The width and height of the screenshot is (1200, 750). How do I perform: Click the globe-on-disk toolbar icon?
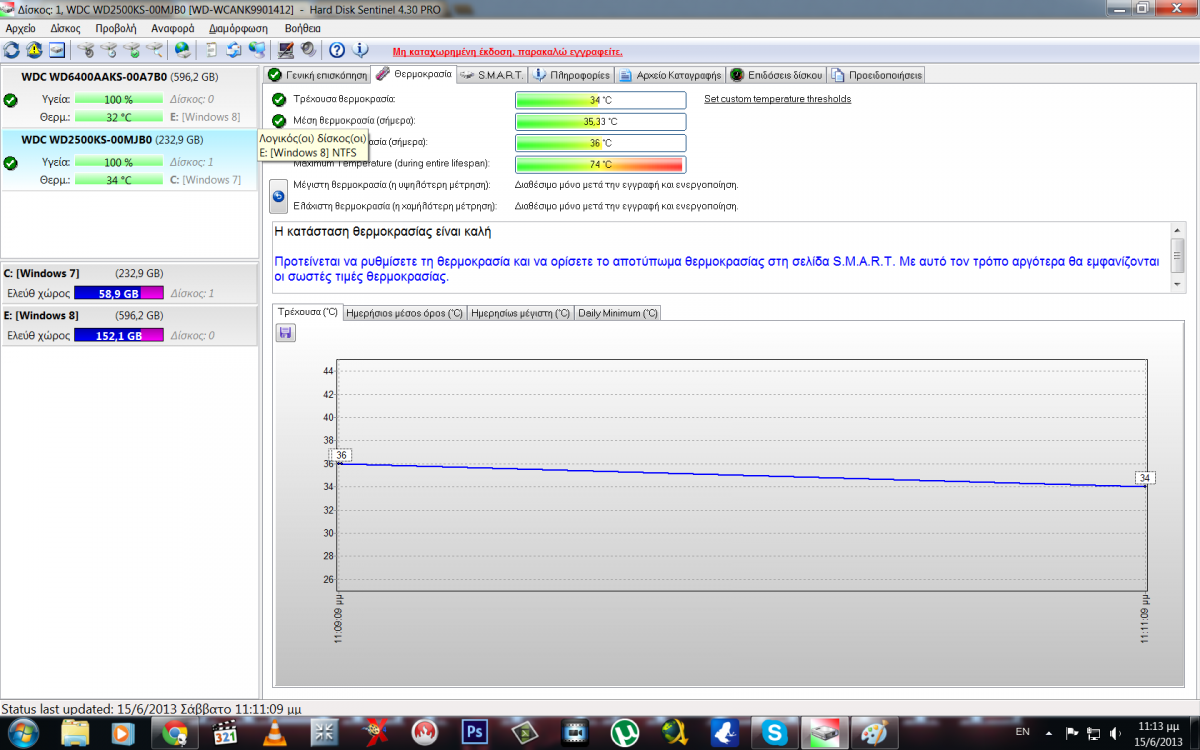[182, 50]
